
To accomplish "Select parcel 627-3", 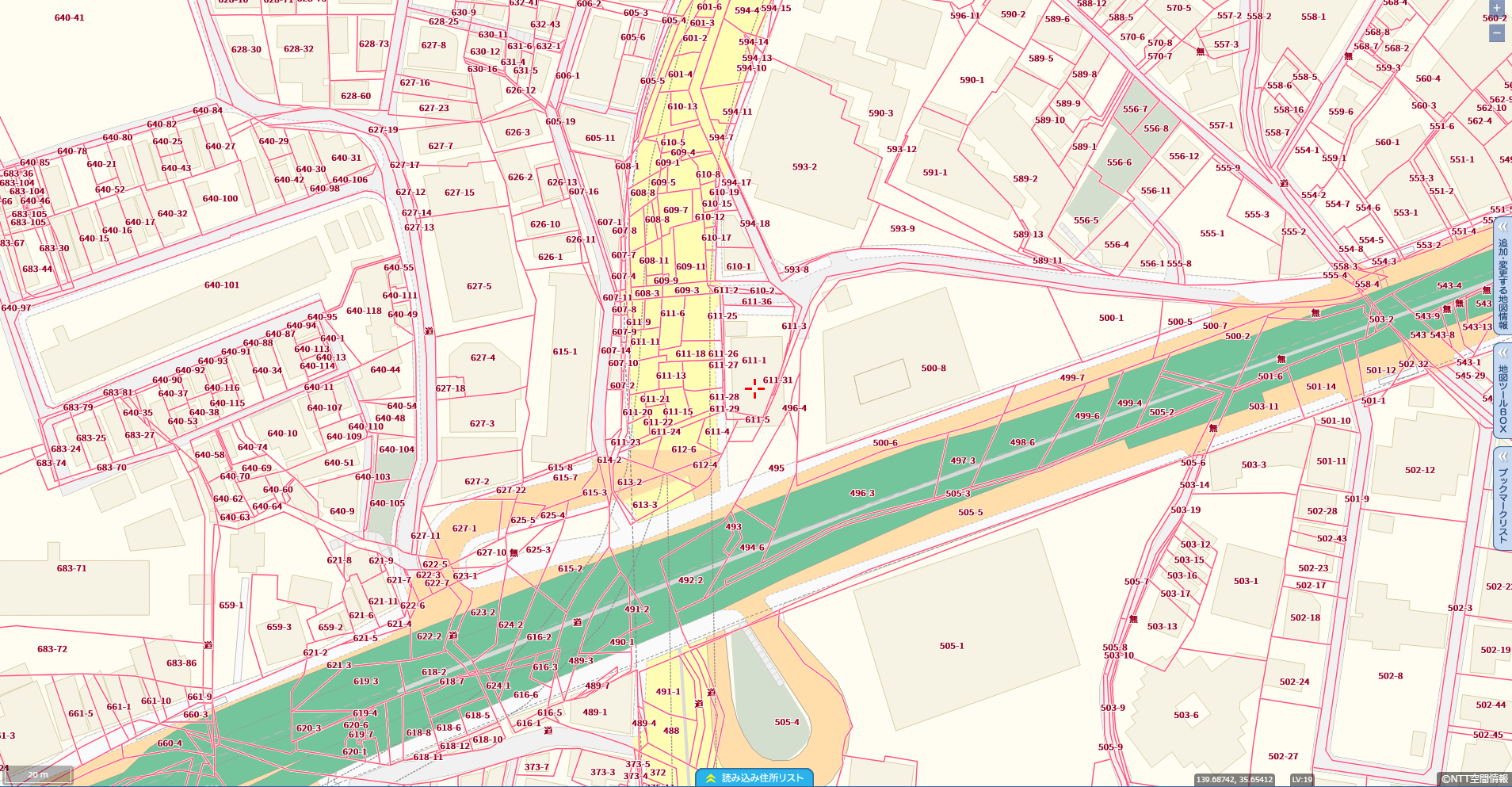I will [482, 424].
